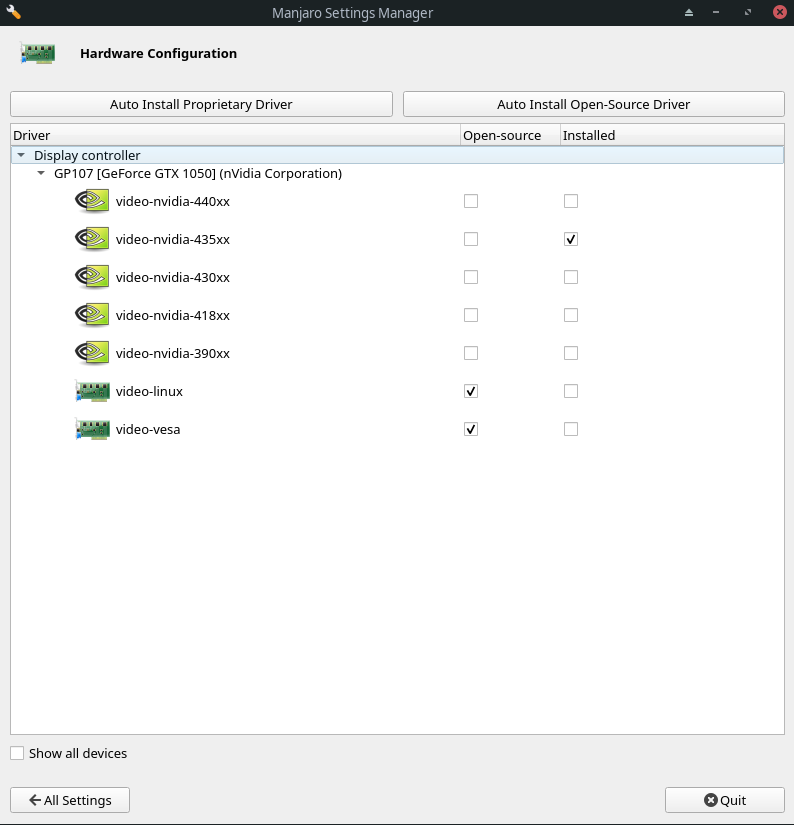The image size is (794, 825).
Task: Toggle Open-source checkbox for video-linux
Action: tap(471, 391)
